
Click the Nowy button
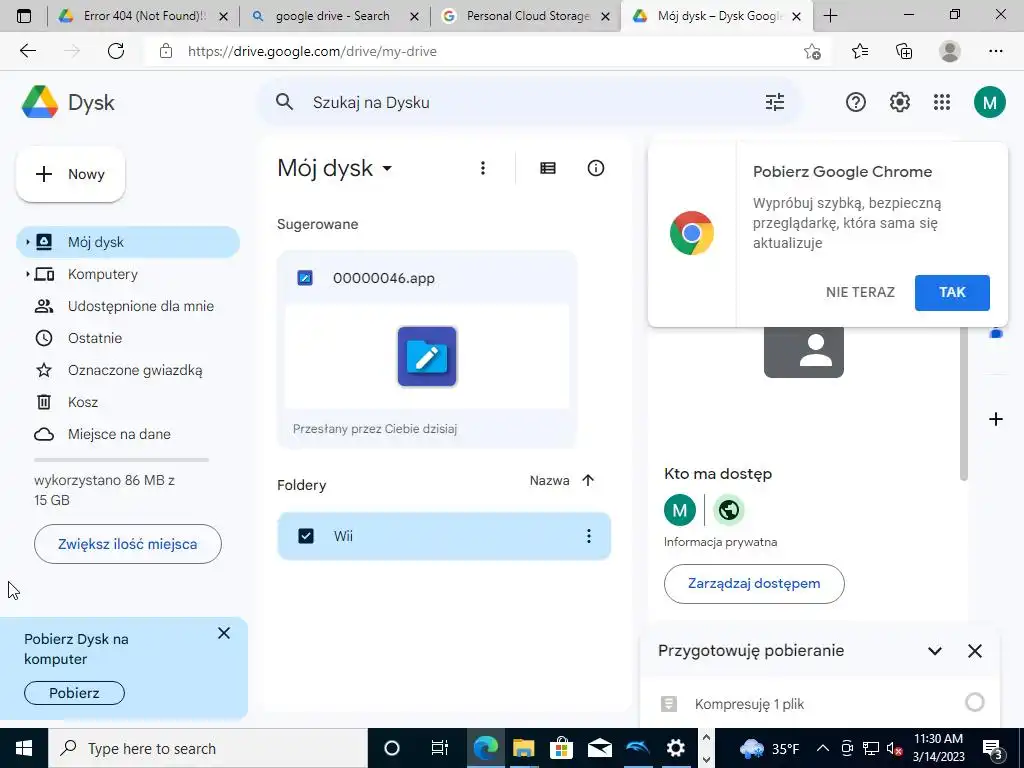click(71, 174)
